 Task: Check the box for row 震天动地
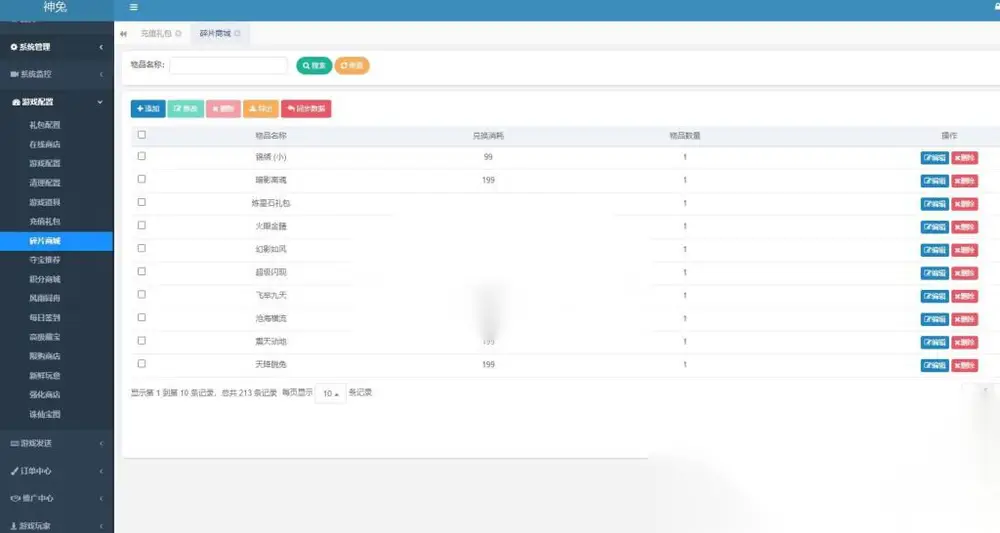(x=142, y=340)
